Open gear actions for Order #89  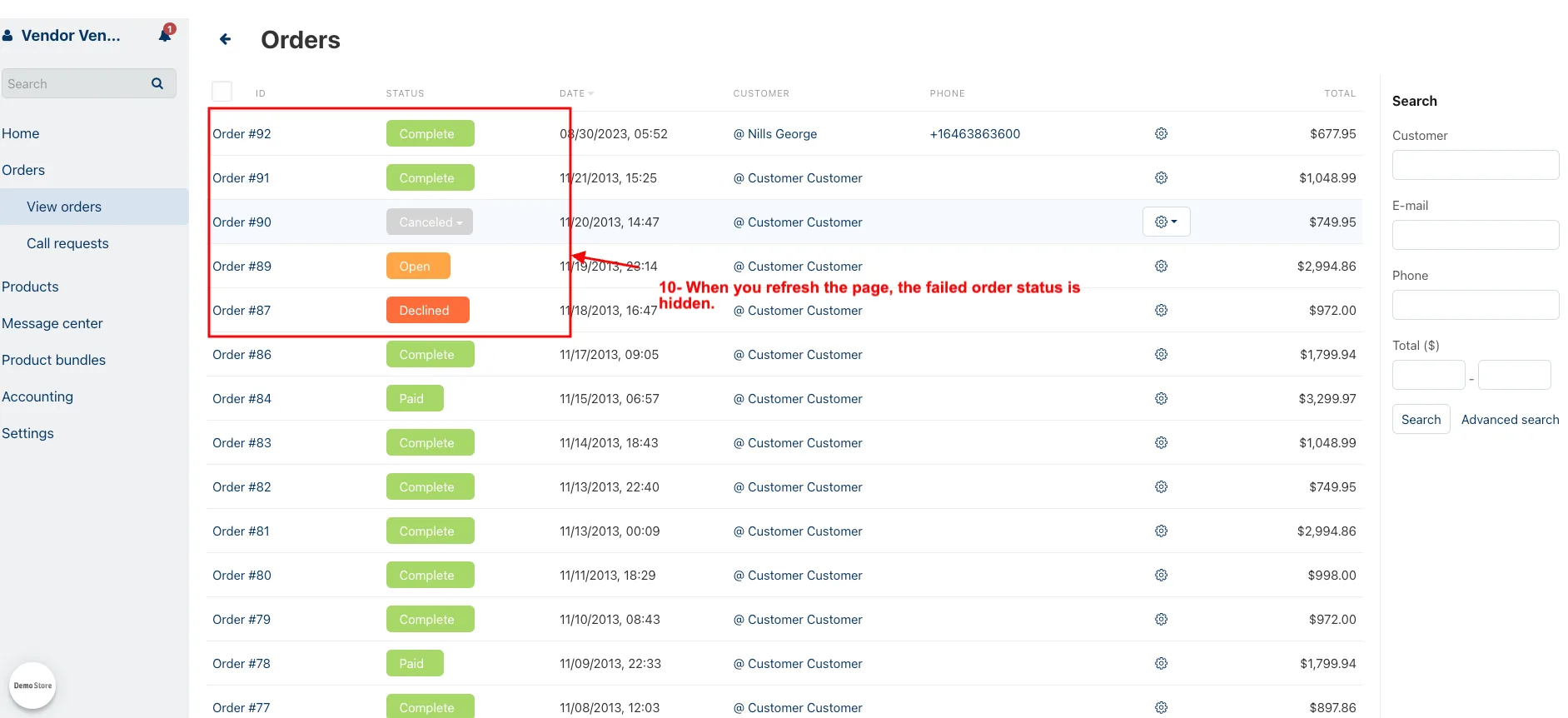pyautogui.click(x=1161, y=266)
